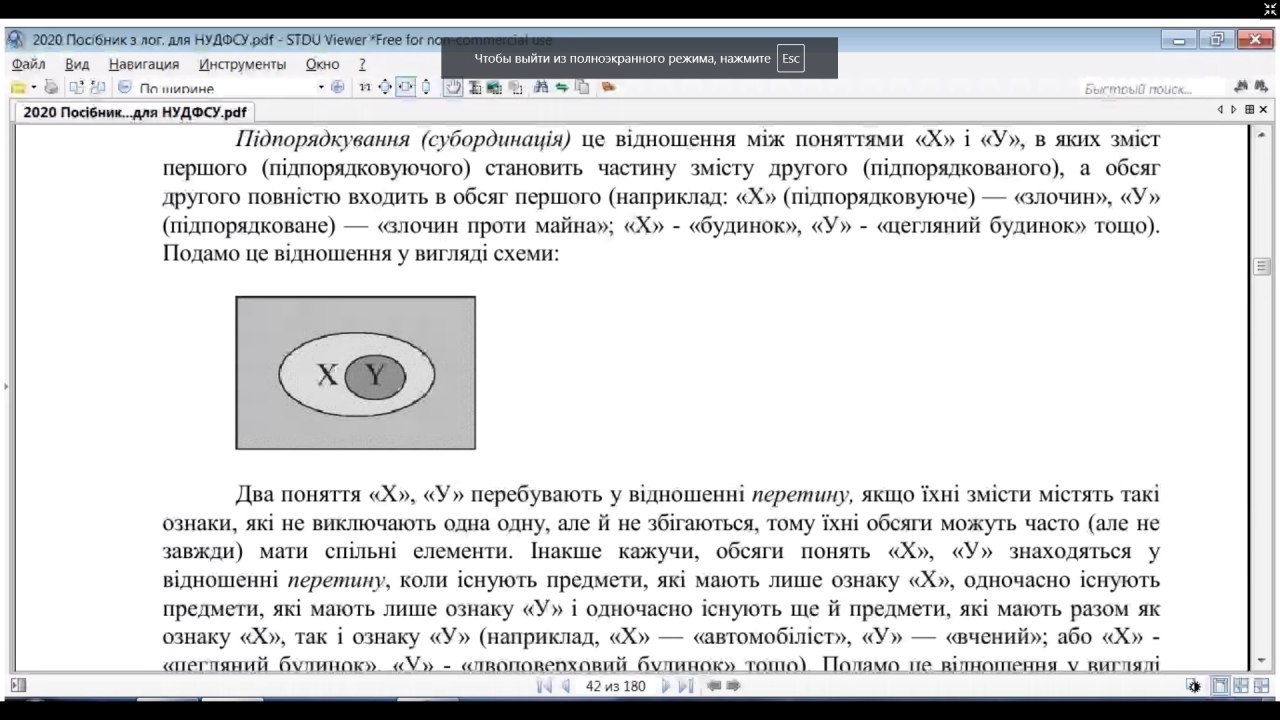
Task: Expand the open file recent-files arrow
Action: click(33, 87)
